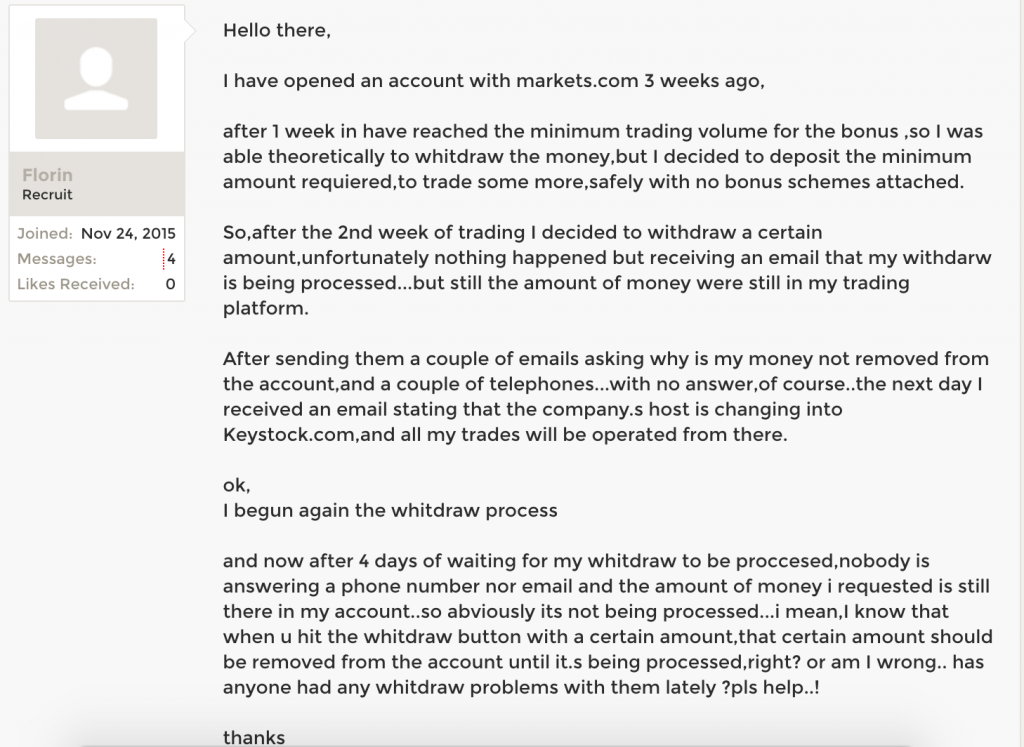The width and height of the screenshot is (1024, 747).
Task: Click paragraph starting and now after 4 days
Action: 608,624
